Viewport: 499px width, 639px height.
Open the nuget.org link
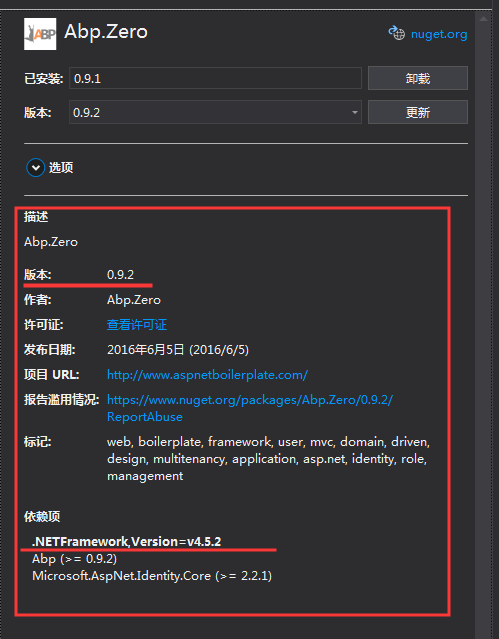pos(439,34)
